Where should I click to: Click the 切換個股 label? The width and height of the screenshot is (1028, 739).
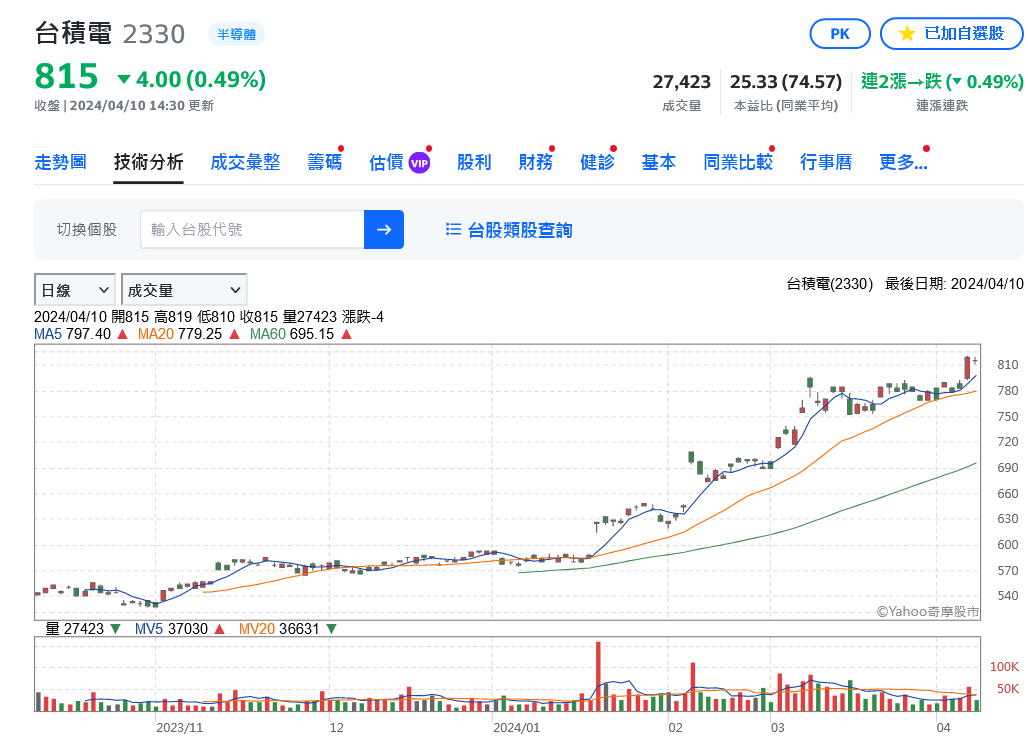pos(87,230)
